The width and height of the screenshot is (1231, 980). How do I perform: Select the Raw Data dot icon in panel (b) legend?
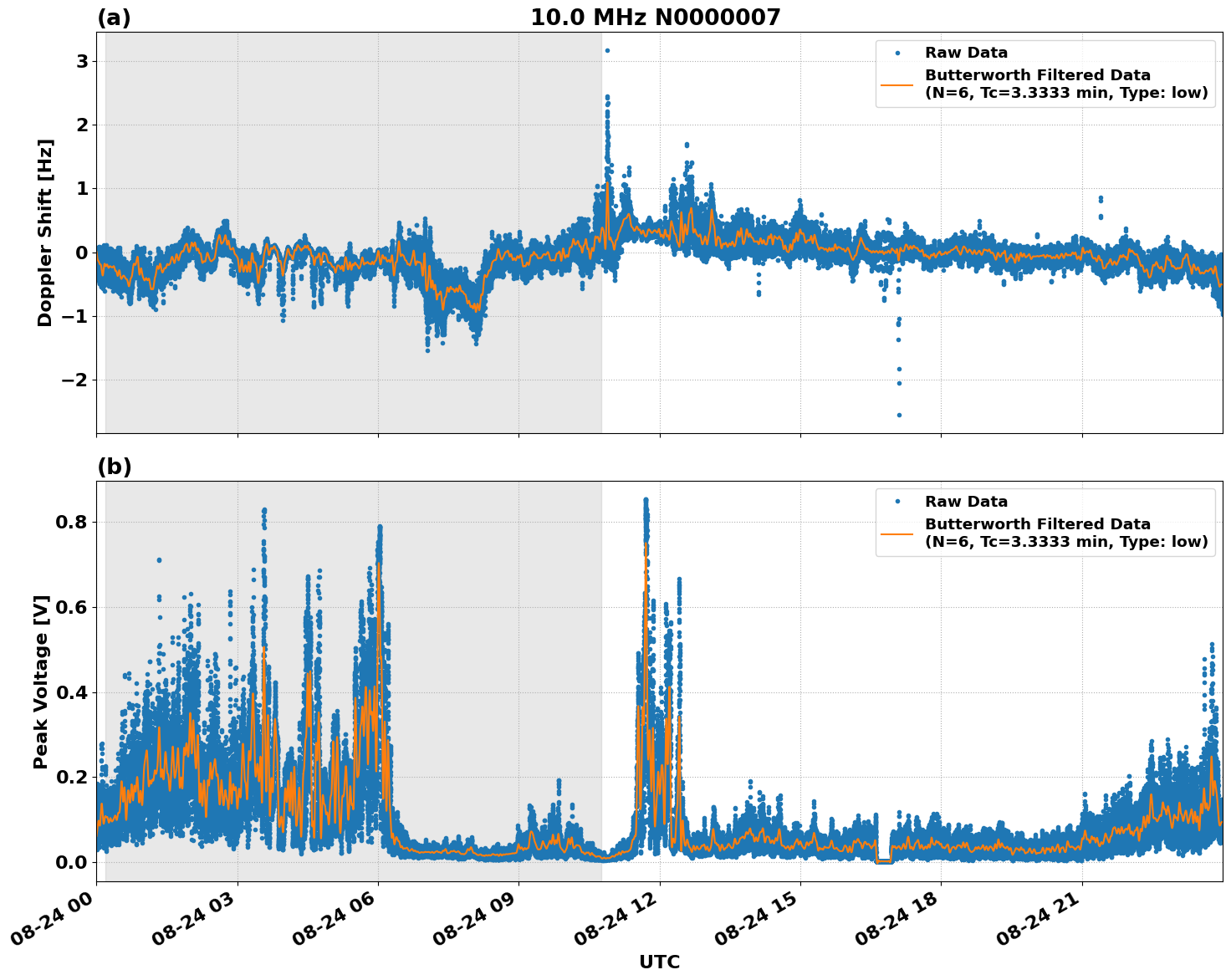pyautogui.click(x=899, y=499)
